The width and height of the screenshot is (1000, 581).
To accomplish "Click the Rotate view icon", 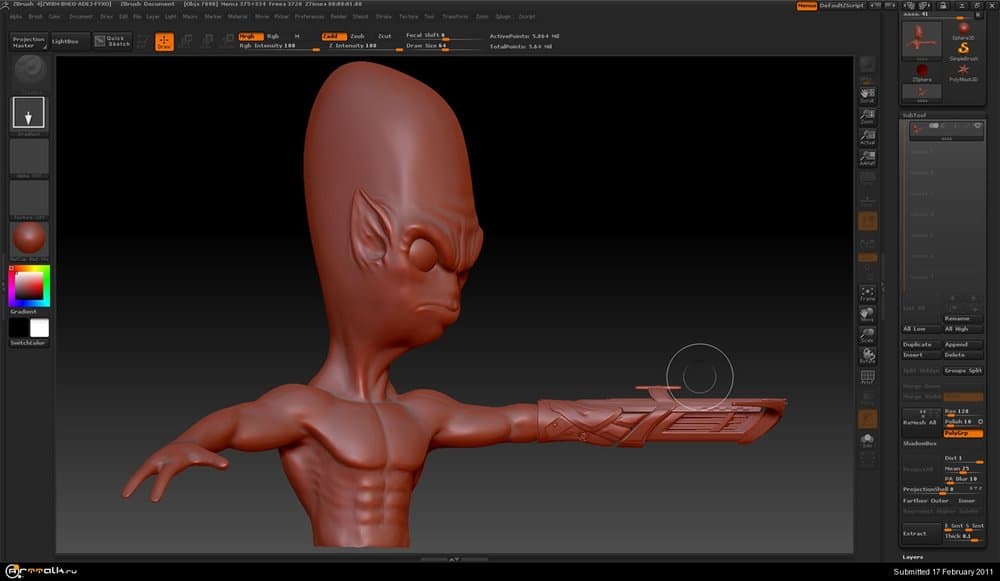I will [867, 354].
